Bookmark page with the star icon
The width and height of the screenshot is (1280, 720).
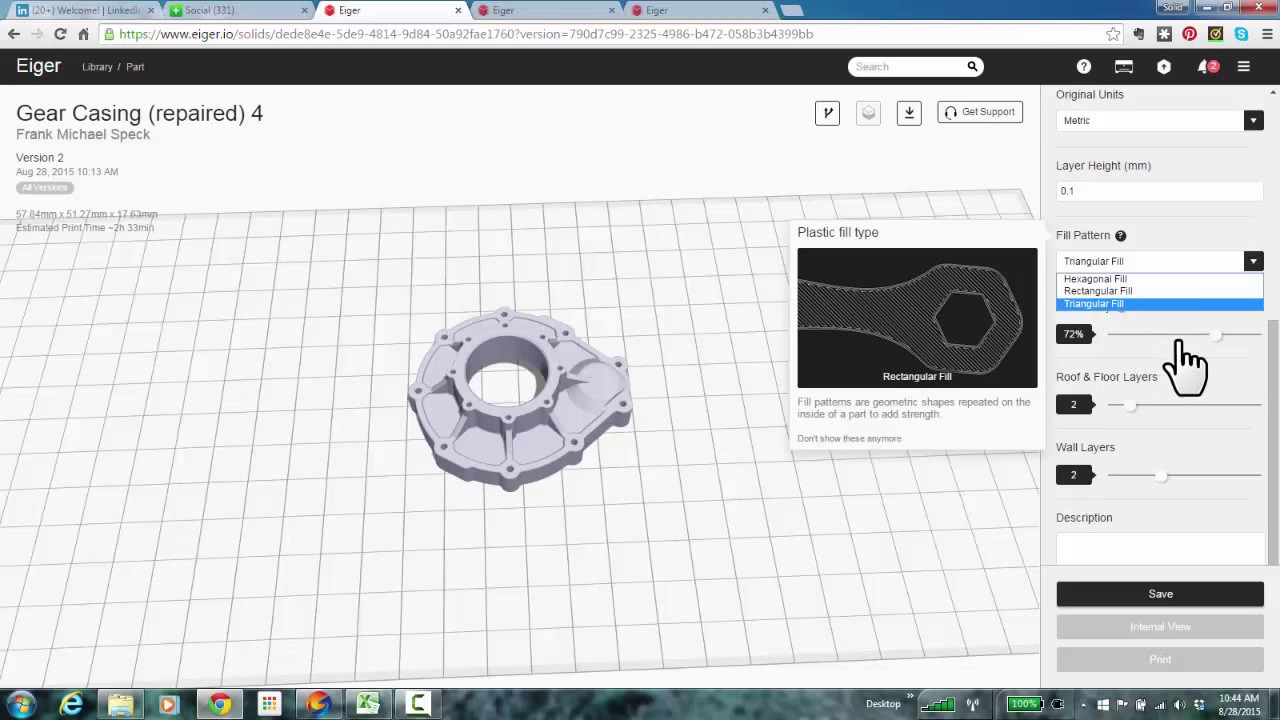[1113, 34]
